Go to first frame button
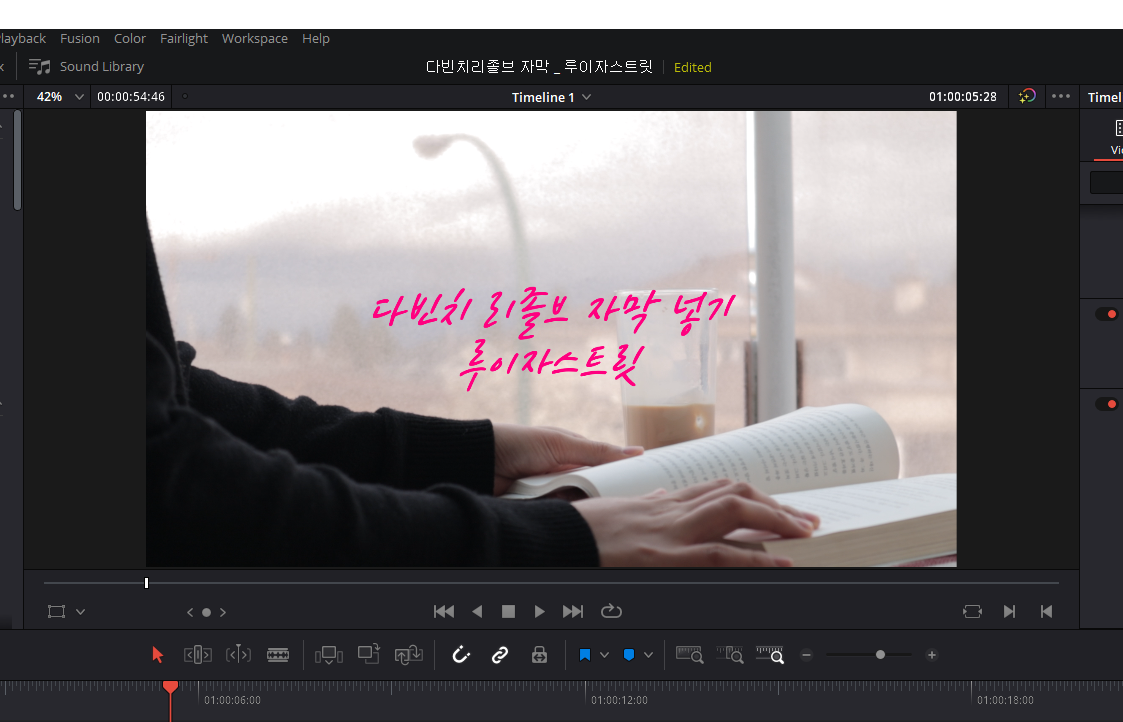This screenshot has height=722, width=1123. 444,612
